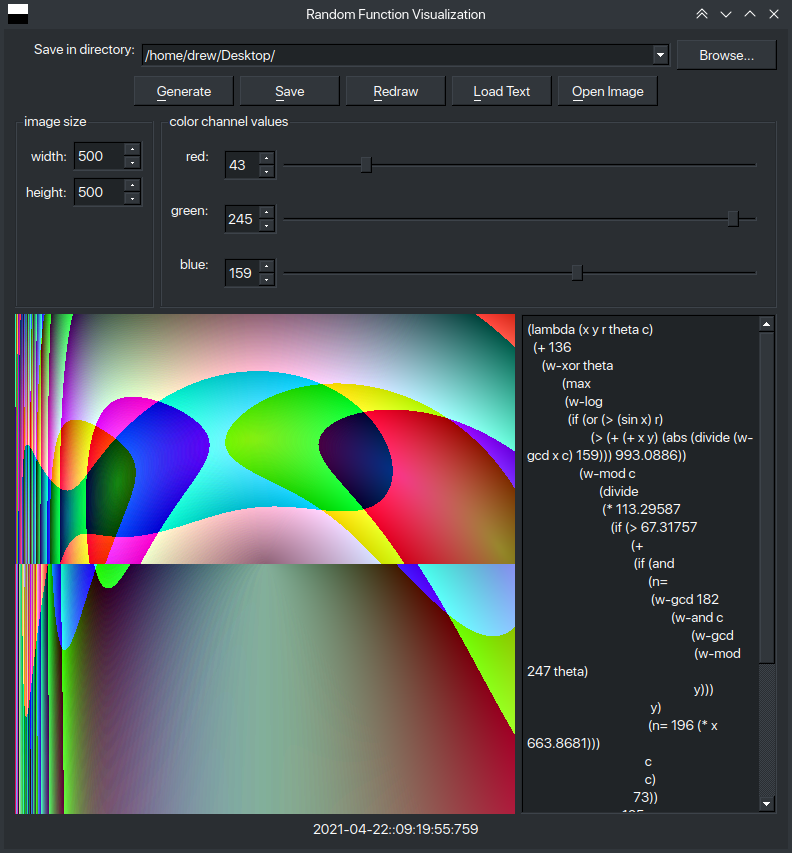Image resolution: width=792 pixels, height=853 pixels.
Task: Click the blue channel slider handle
Action: pos(577,273)
